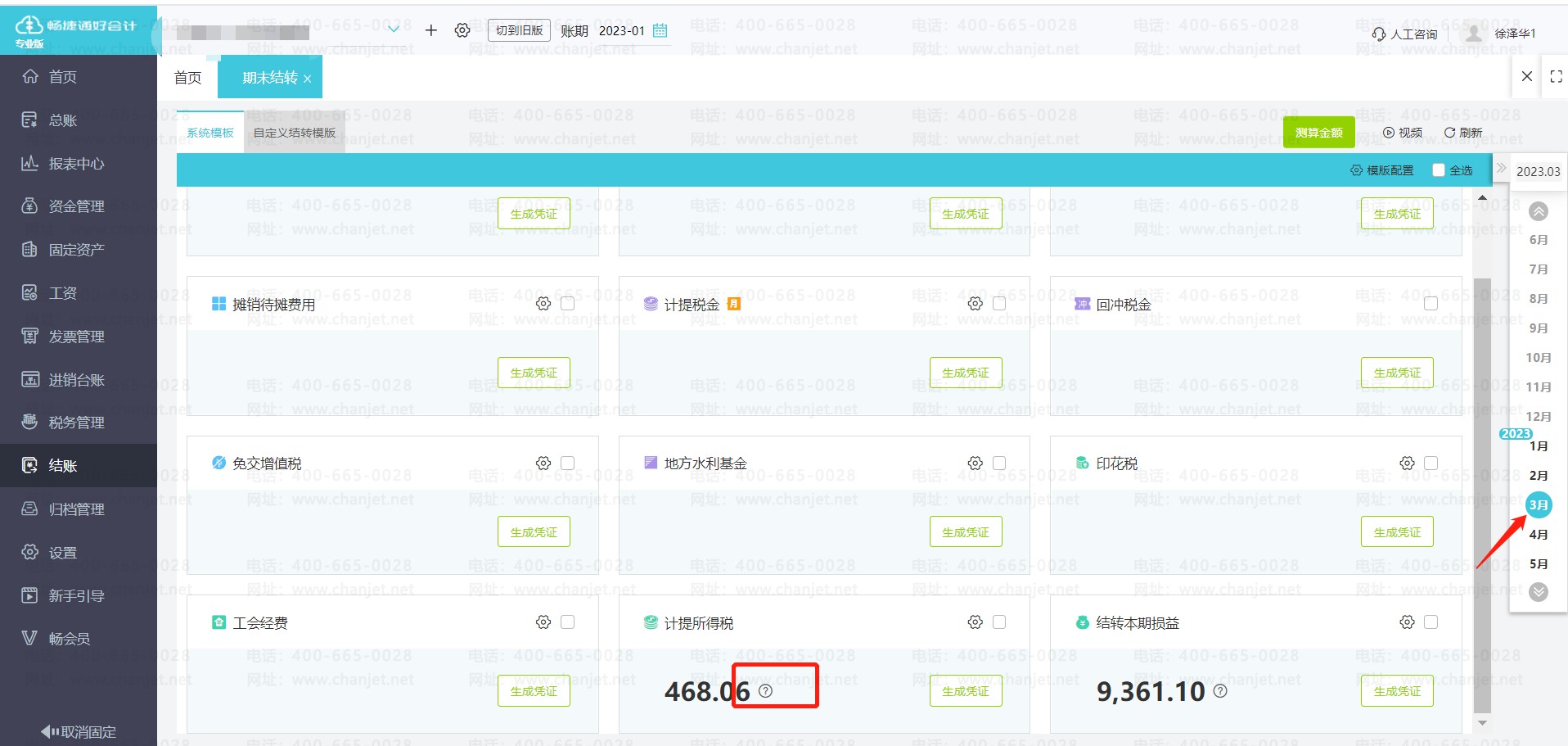Click the plus icon in top bar
This screenshot has width=1568, height=746.
(x=431, y=30)
